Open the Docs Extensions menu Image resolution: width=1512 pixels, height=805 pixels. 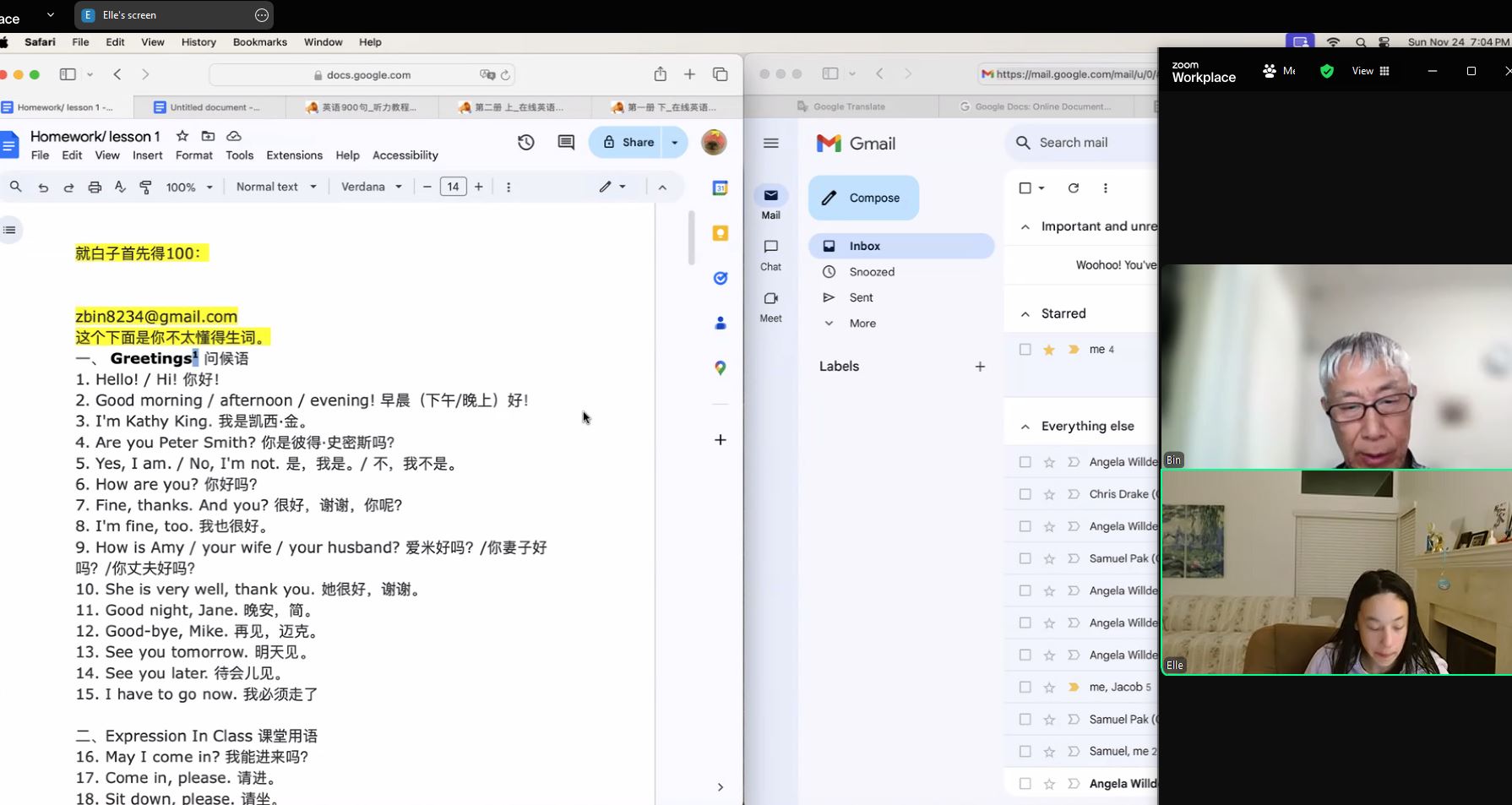pos(294,155)
